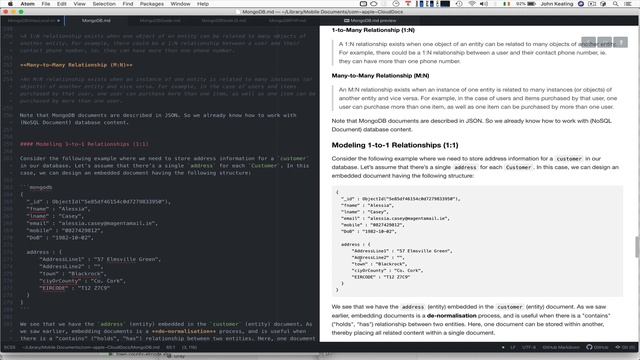Click the Wi-Fi icon in menu bar

[x=472, y=4]
